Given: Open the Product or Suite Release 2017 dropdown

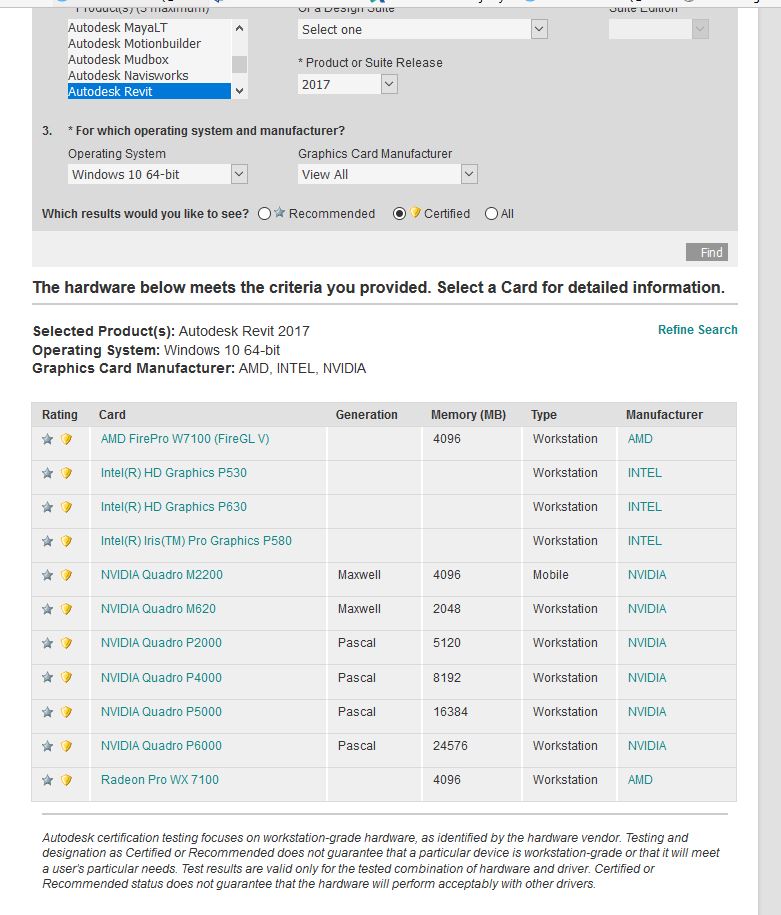Looking at the screenshot, I should coord(347,84).
